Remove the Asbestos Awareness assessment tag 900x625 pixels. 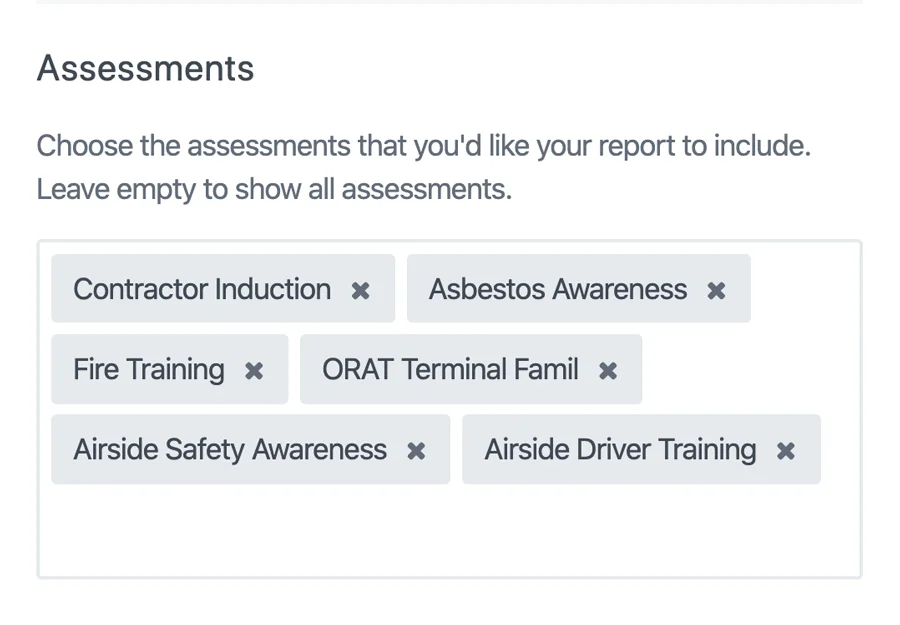(716, 289)
